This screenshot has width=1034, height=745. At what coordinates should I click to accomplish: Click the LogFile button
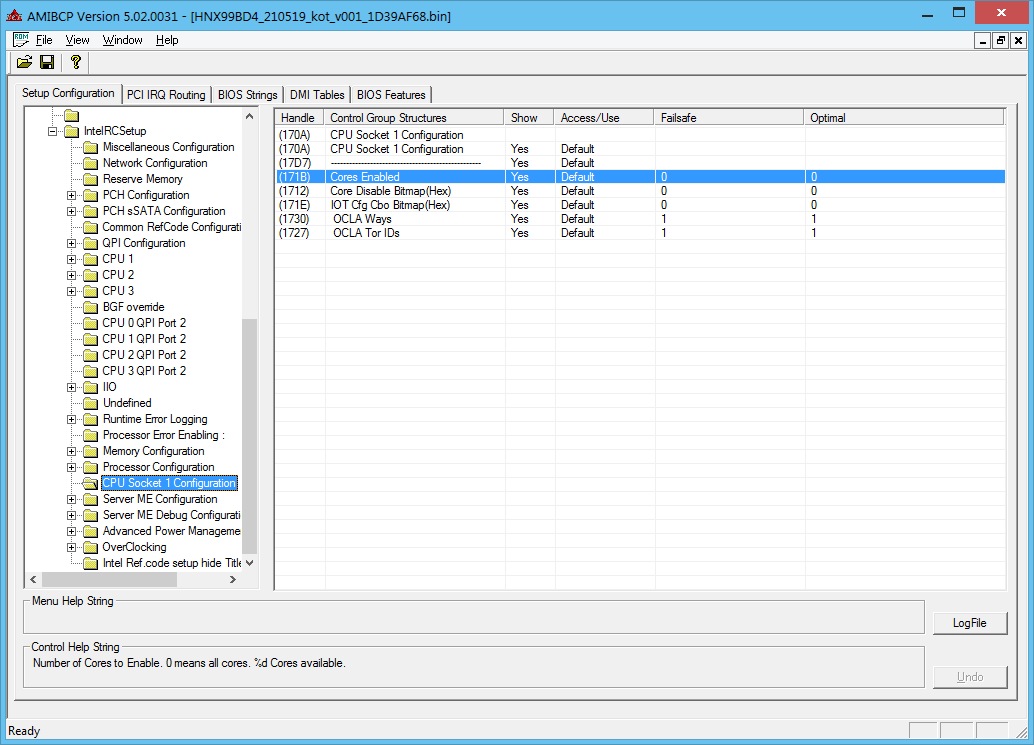969,623
